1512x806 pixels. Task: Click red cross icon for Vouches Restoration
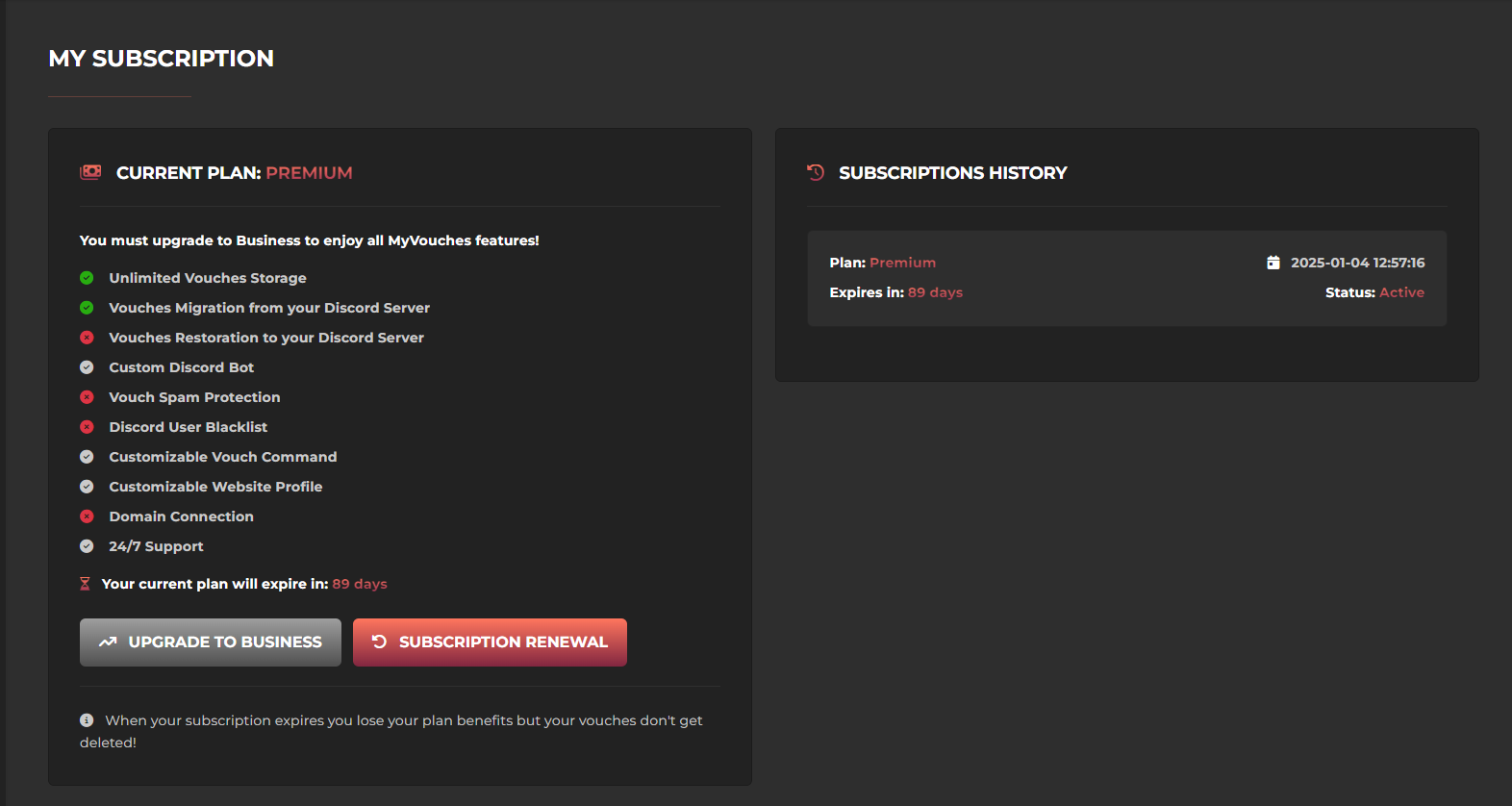coord(87,338)
